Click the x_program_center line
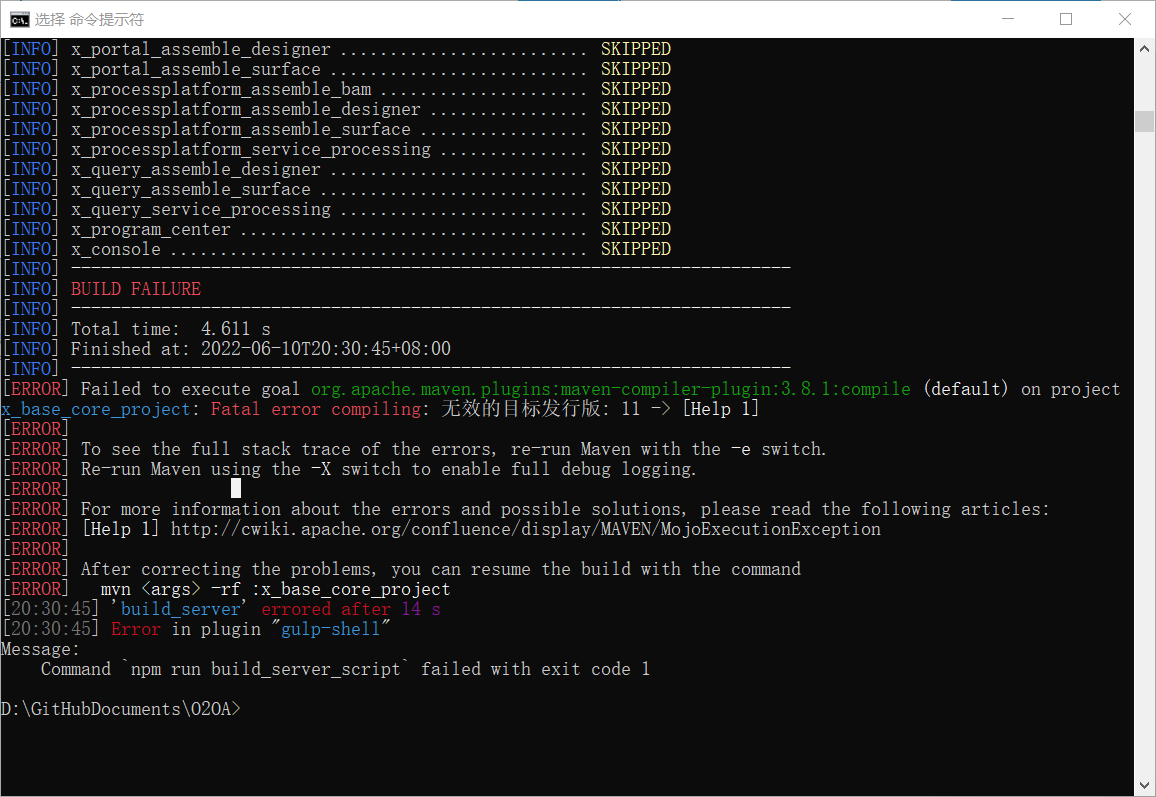 pyautogui.click(x=337, y=229)
